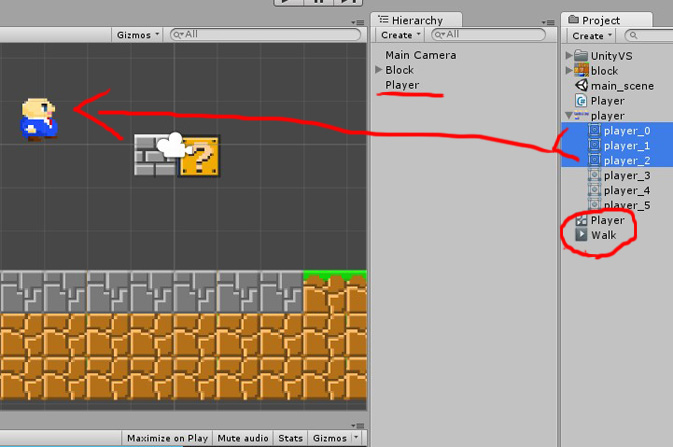The image size is (673, 447).
Task: Select the player_2 sprite icon
Action: [594, 160]
